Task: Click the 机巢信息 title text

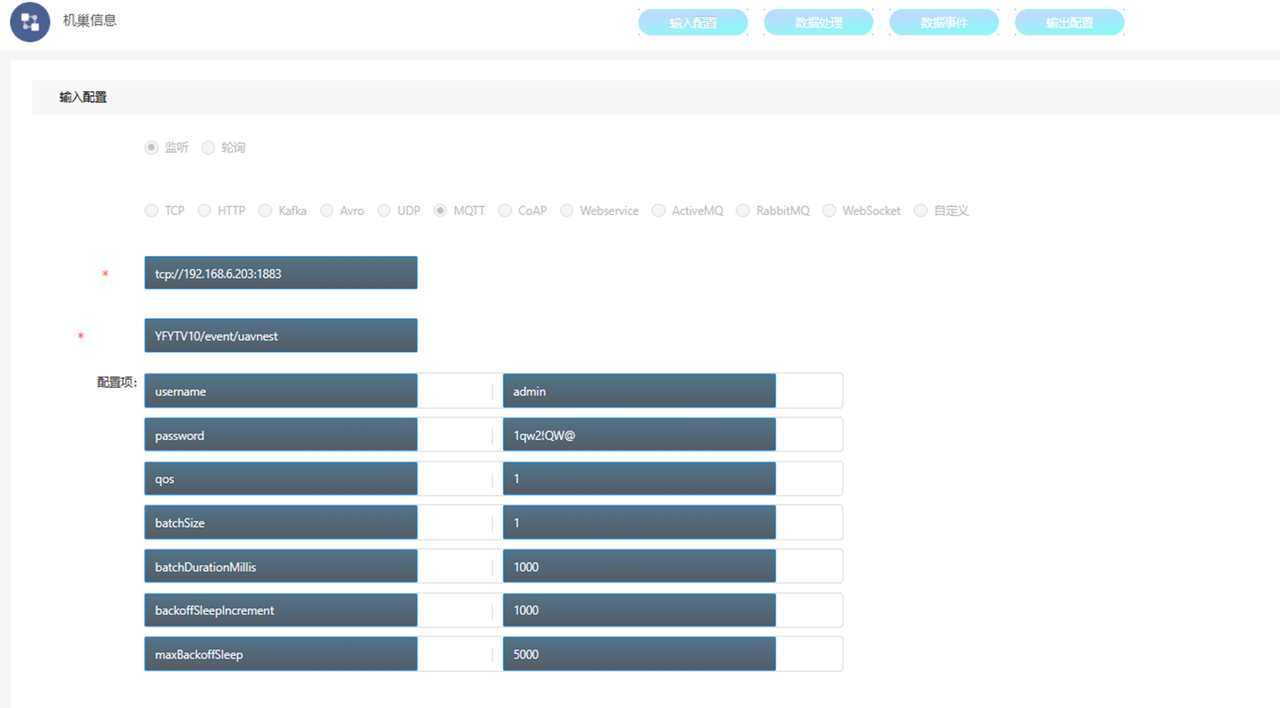Action: click(90, 19)
